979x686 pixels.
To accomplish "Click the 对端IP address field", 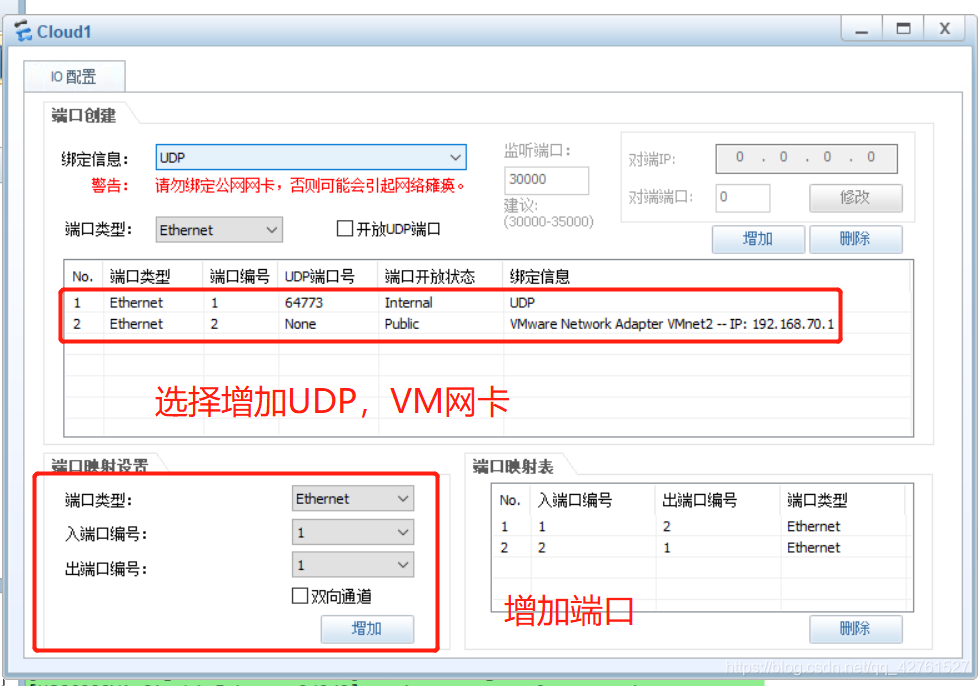I will point(806,158).
